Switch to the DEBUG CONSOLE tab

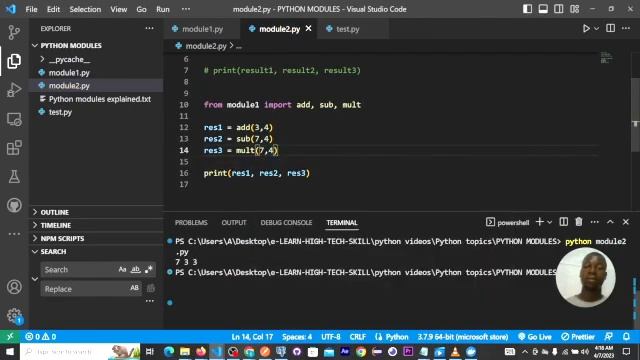coord(286,222)
